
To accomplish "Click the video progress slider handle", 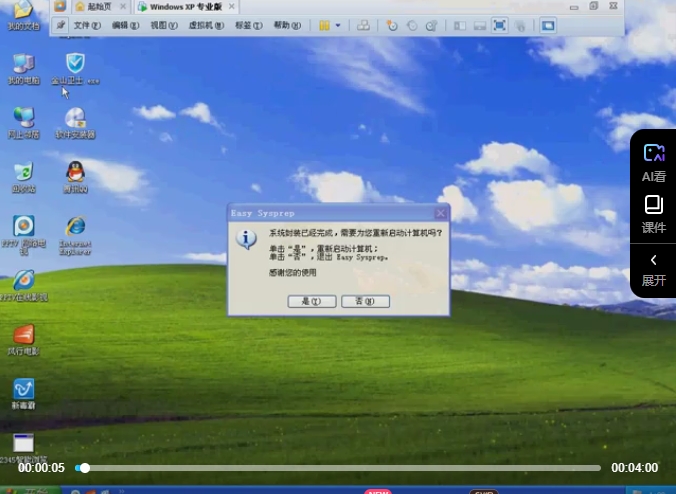I will coord(85,468).
